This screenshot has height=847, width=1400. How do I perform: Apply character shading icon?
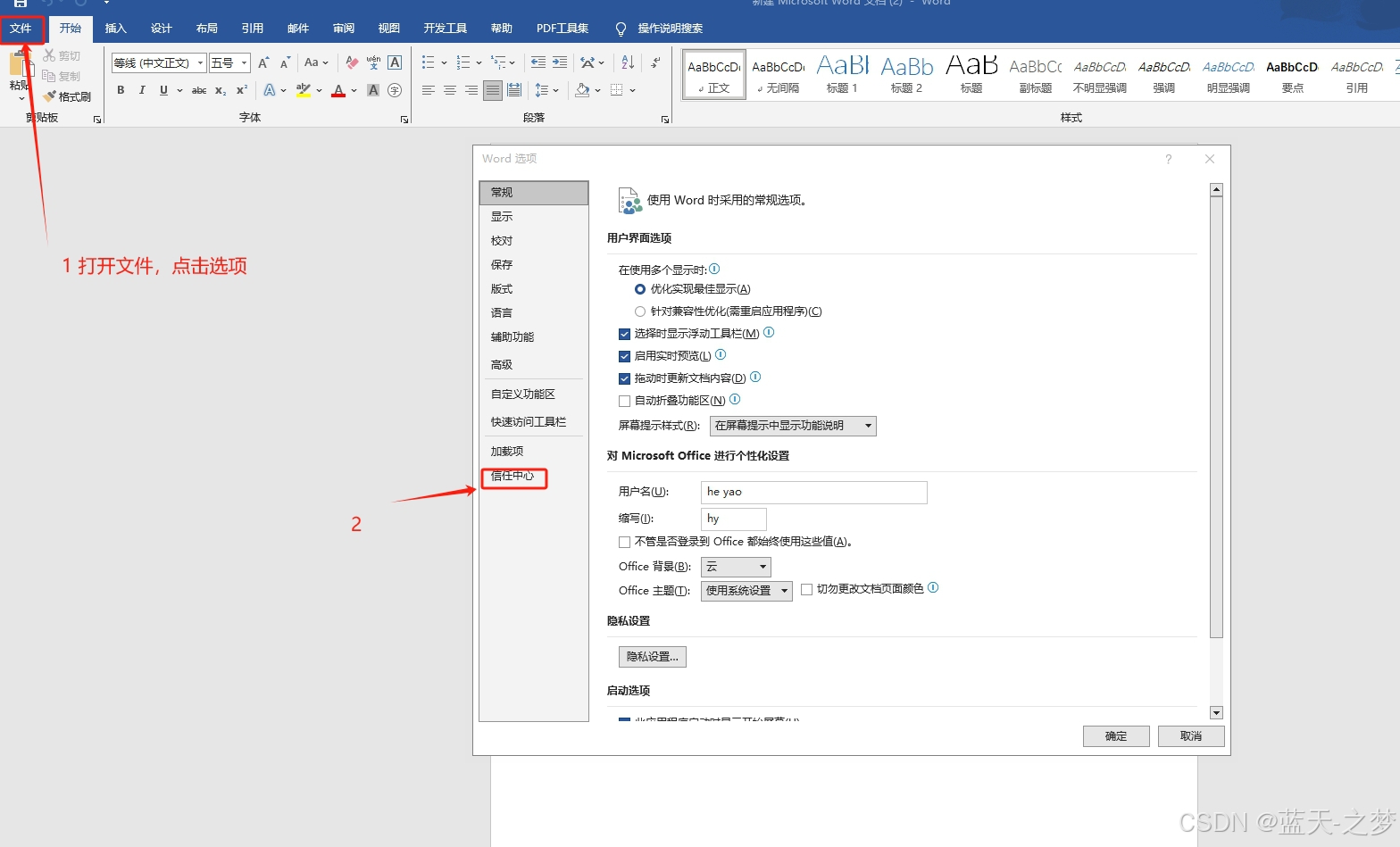(x=373, y=90)
